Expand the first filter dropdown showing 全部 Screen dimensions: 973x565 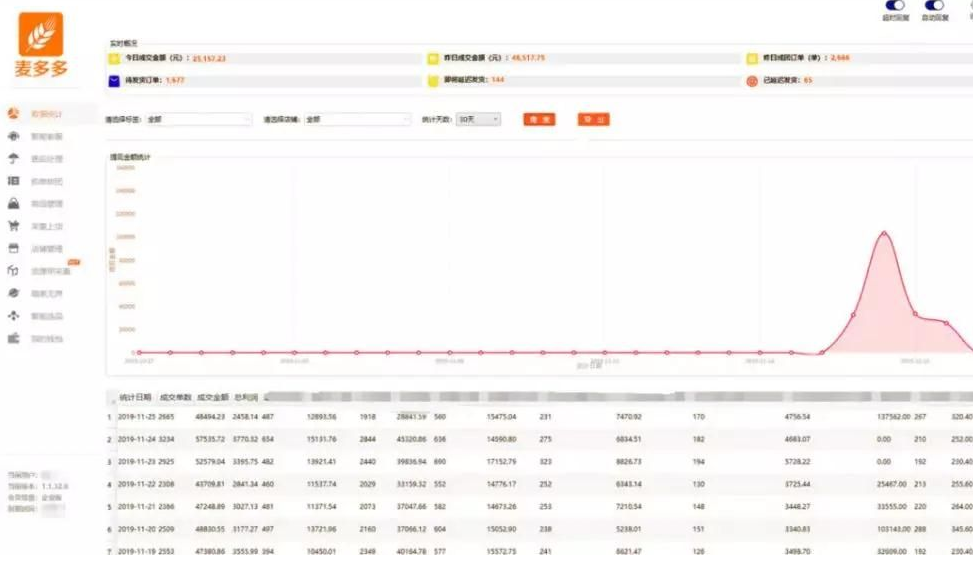198,119
